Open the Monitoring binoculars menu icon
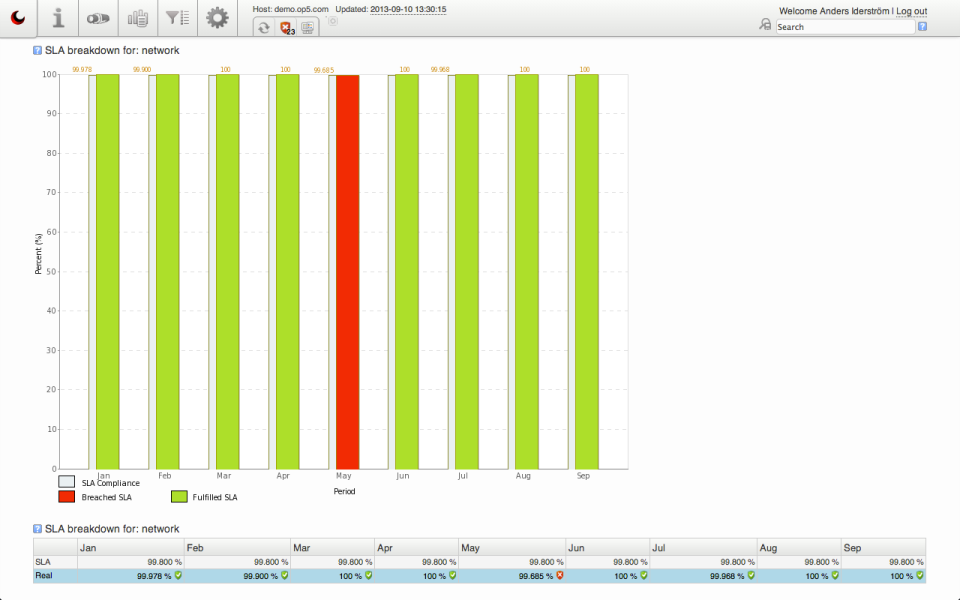Image resolution: width=960 pixels, height=600 pixels. [98, 18]
